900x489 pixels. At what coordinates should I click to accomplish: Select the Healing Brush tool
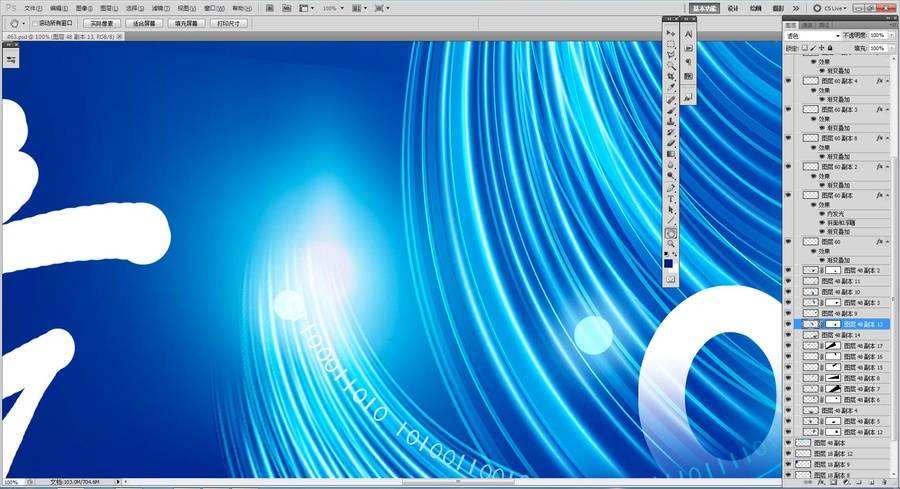click(x=670, y=100)
